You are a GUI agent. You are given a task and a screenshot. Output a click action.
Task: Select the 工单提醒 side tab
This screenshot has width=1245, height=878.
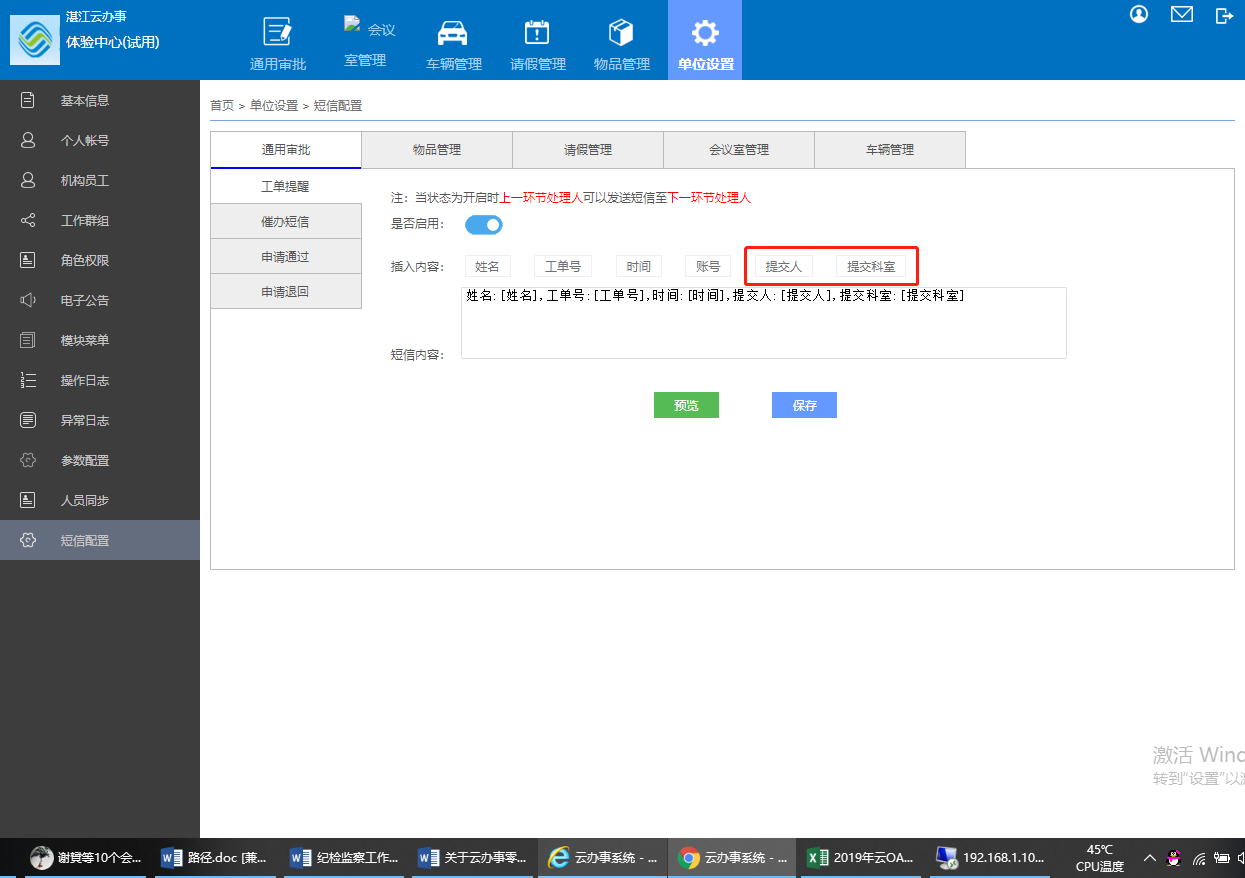click(285, 186)
